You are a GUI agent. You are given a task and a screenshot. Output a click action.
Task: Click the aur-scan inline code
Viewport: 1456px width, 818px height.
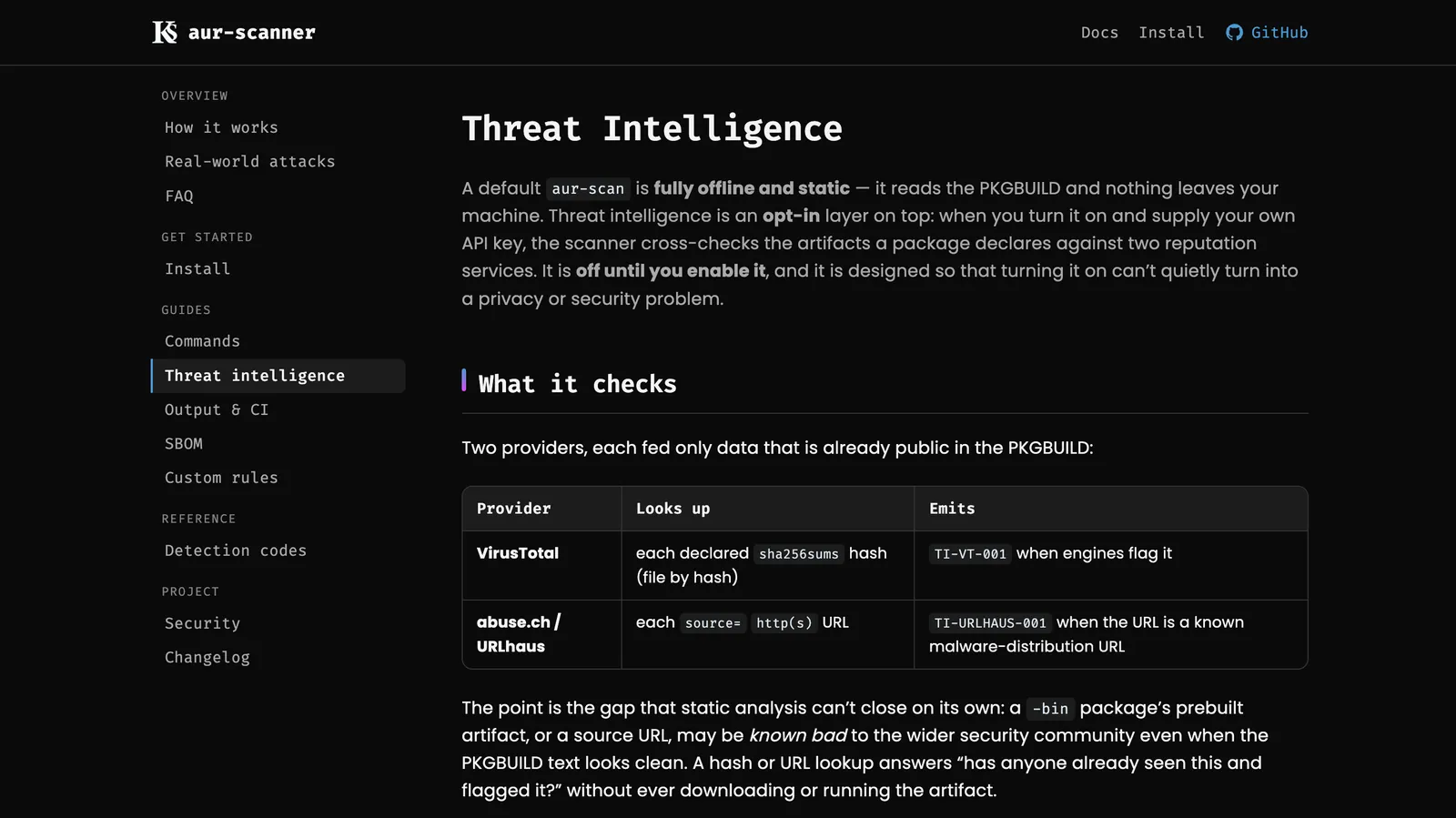588,188
